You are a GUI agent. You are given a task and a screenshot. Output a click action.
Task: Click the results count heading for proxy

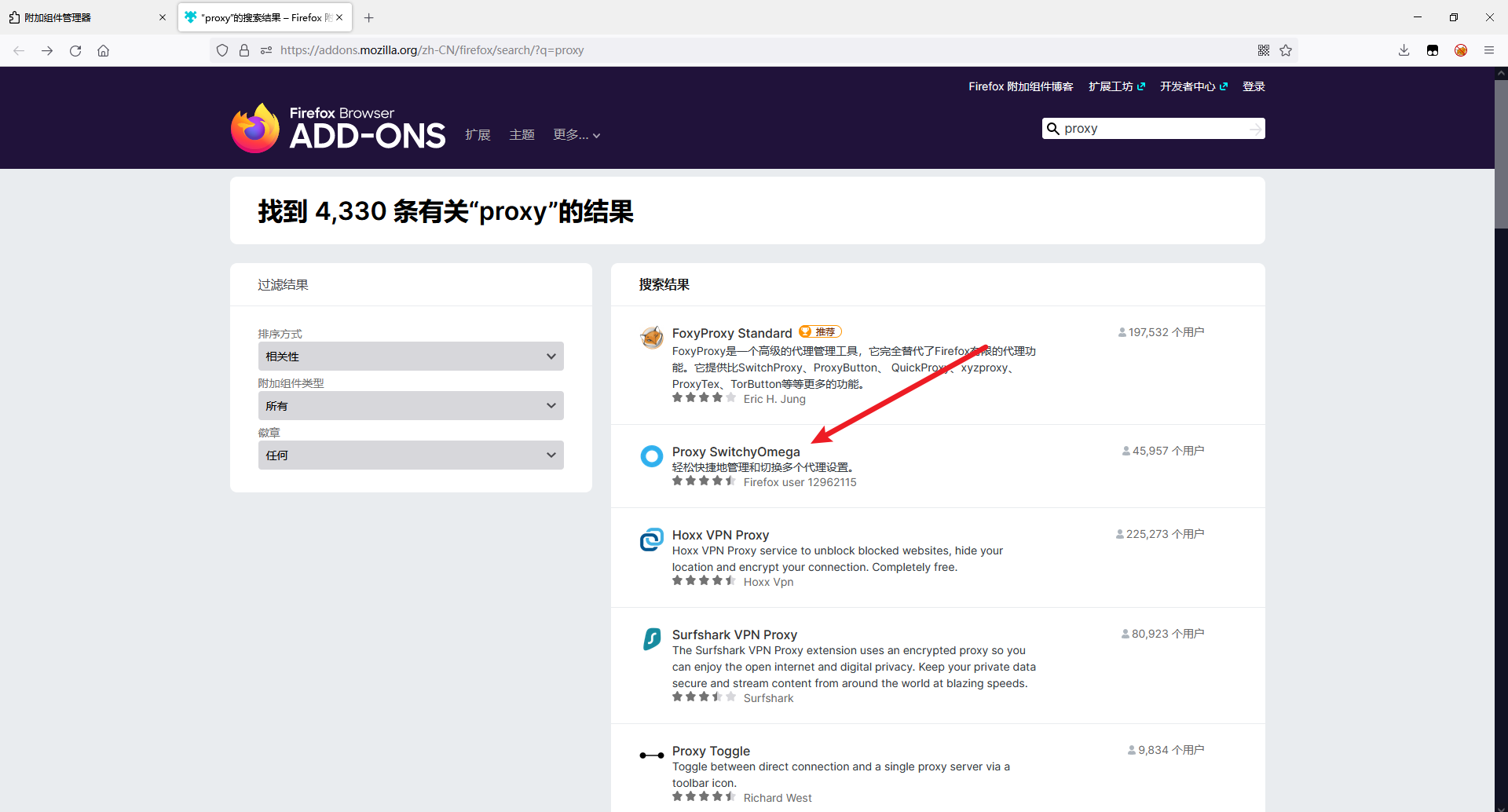445,211
